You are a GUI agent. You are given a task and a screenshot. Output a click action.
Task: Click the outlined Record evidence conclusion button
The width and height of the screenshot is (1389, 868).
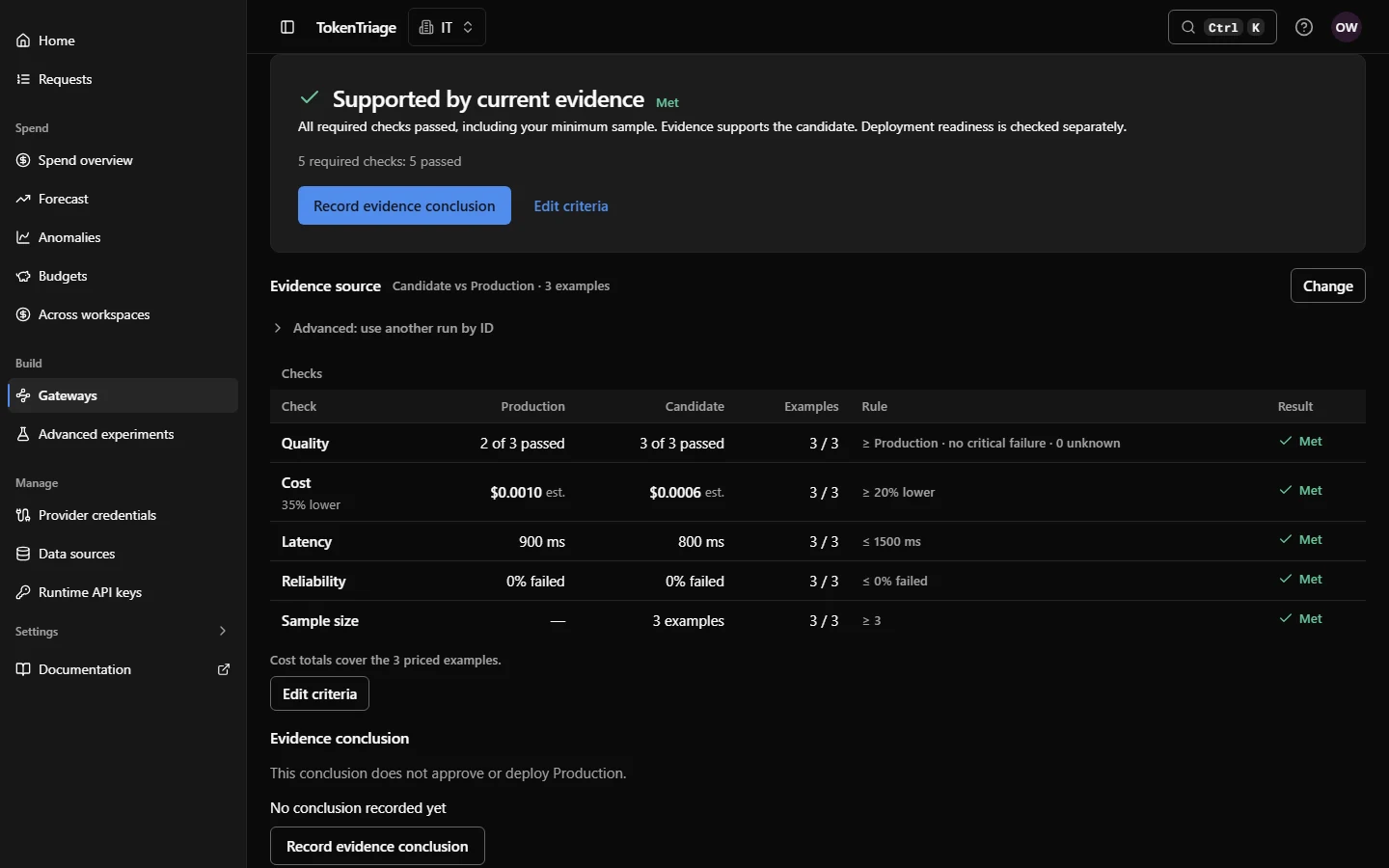(377, 846)
